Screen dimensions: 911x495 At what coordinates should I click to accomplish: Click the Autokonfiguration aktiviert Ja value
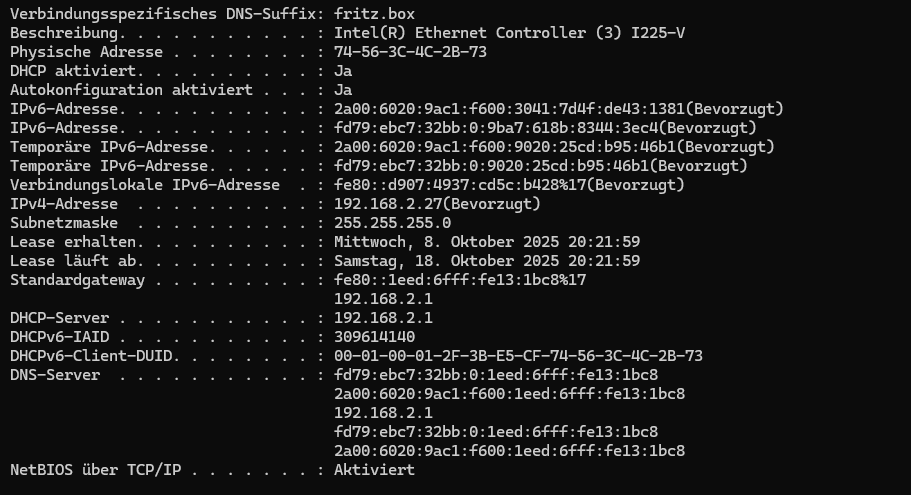343,90
